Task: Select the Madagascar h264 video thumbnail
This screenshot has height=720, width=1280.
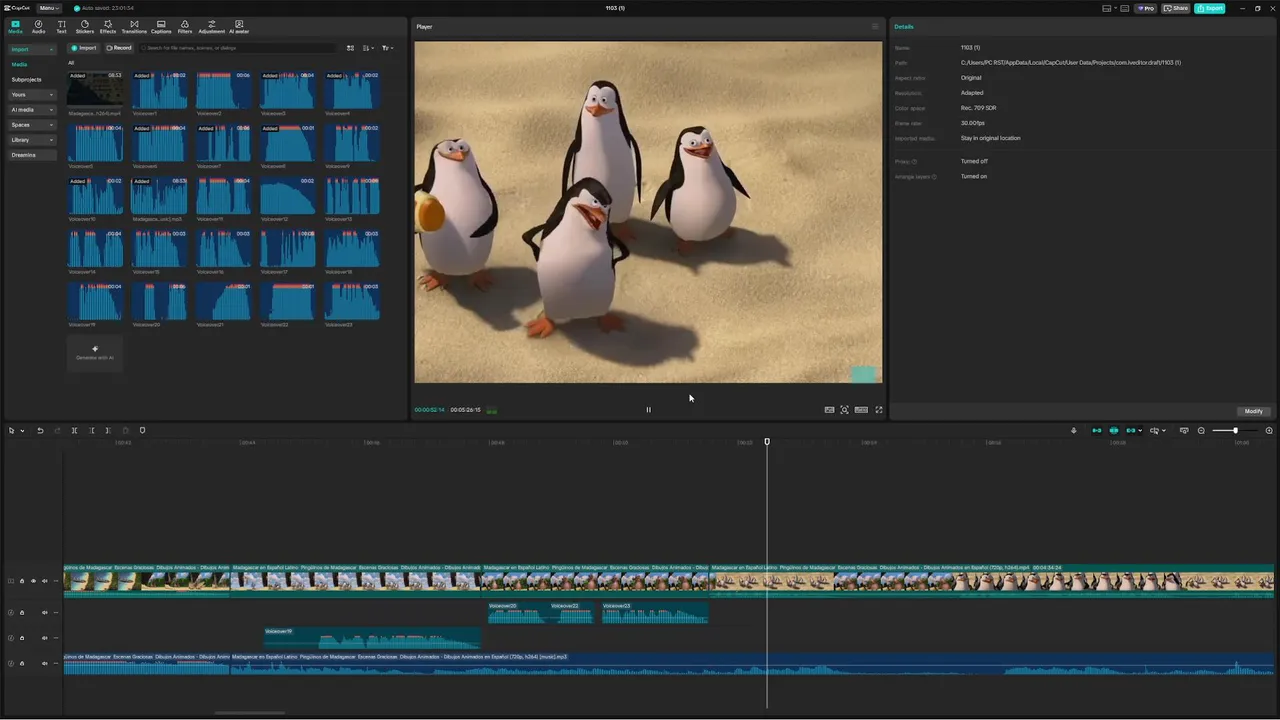Action: point(95,90)
